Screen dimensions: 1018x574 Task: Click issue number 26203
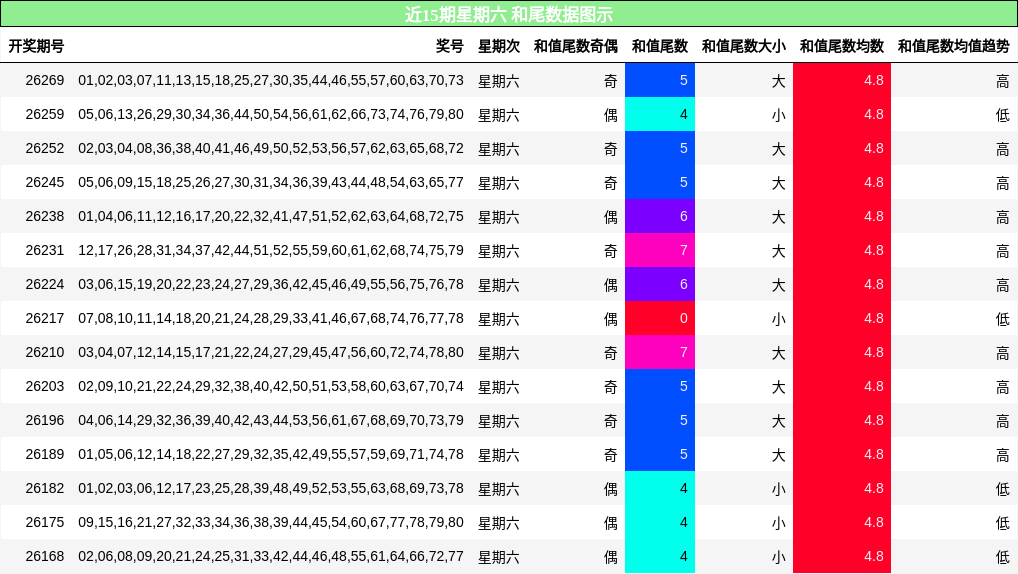[x=45, y=386]
